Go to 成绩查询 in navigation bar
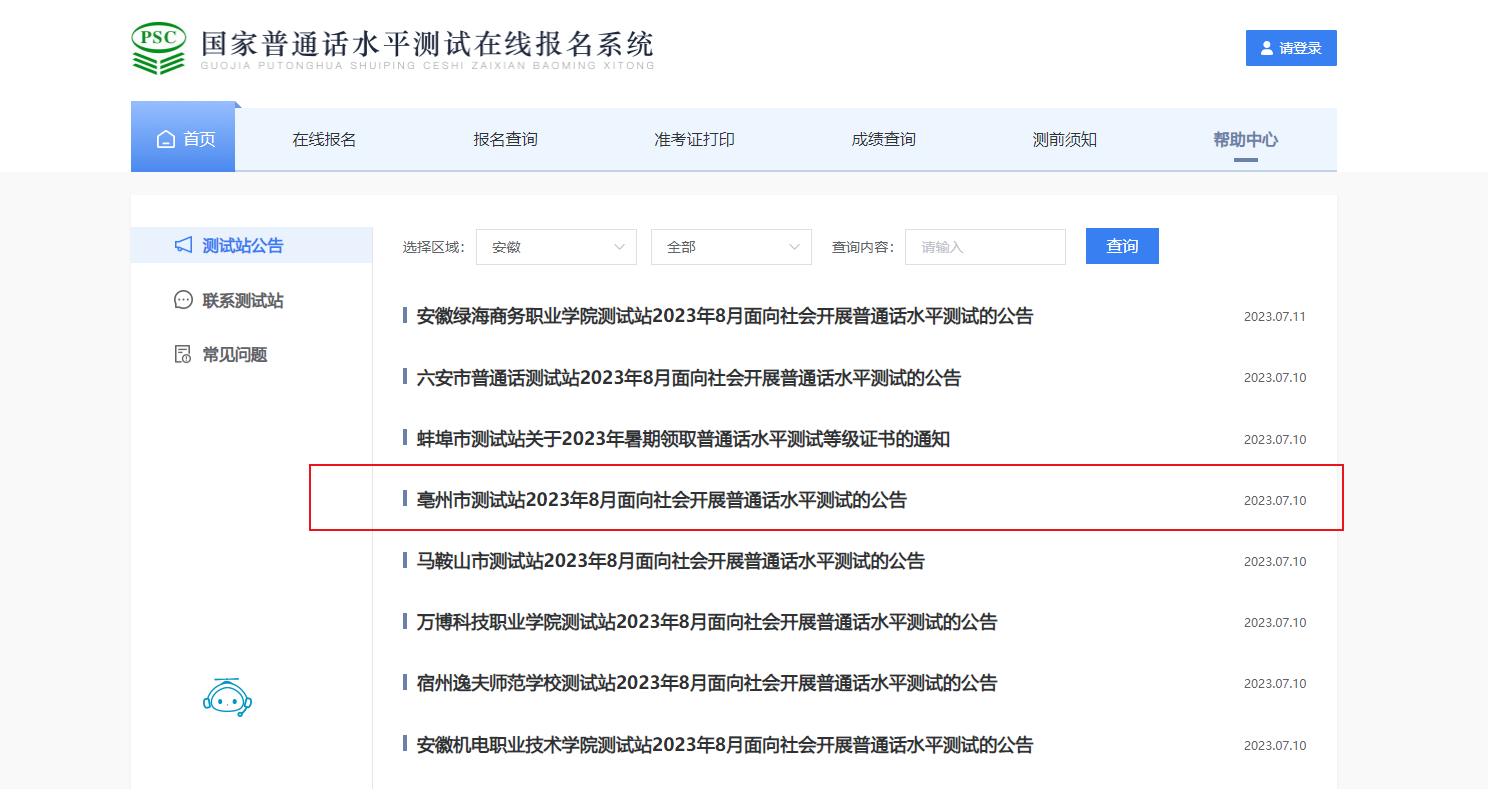 tap(883, 140)
